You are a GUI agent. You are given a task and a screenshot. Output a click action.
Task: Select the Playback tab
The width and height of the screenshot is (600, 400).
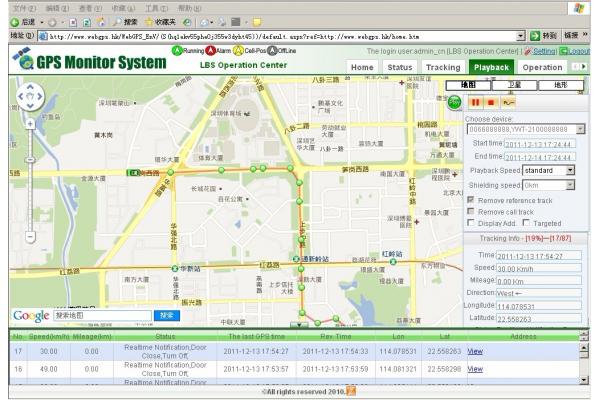pos(491,67)
